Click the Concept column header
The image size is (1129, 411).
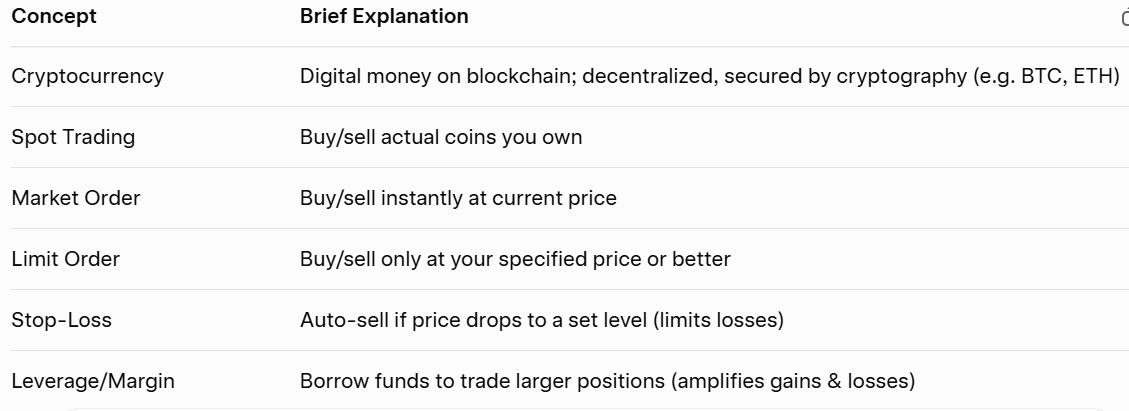point(52,16)
